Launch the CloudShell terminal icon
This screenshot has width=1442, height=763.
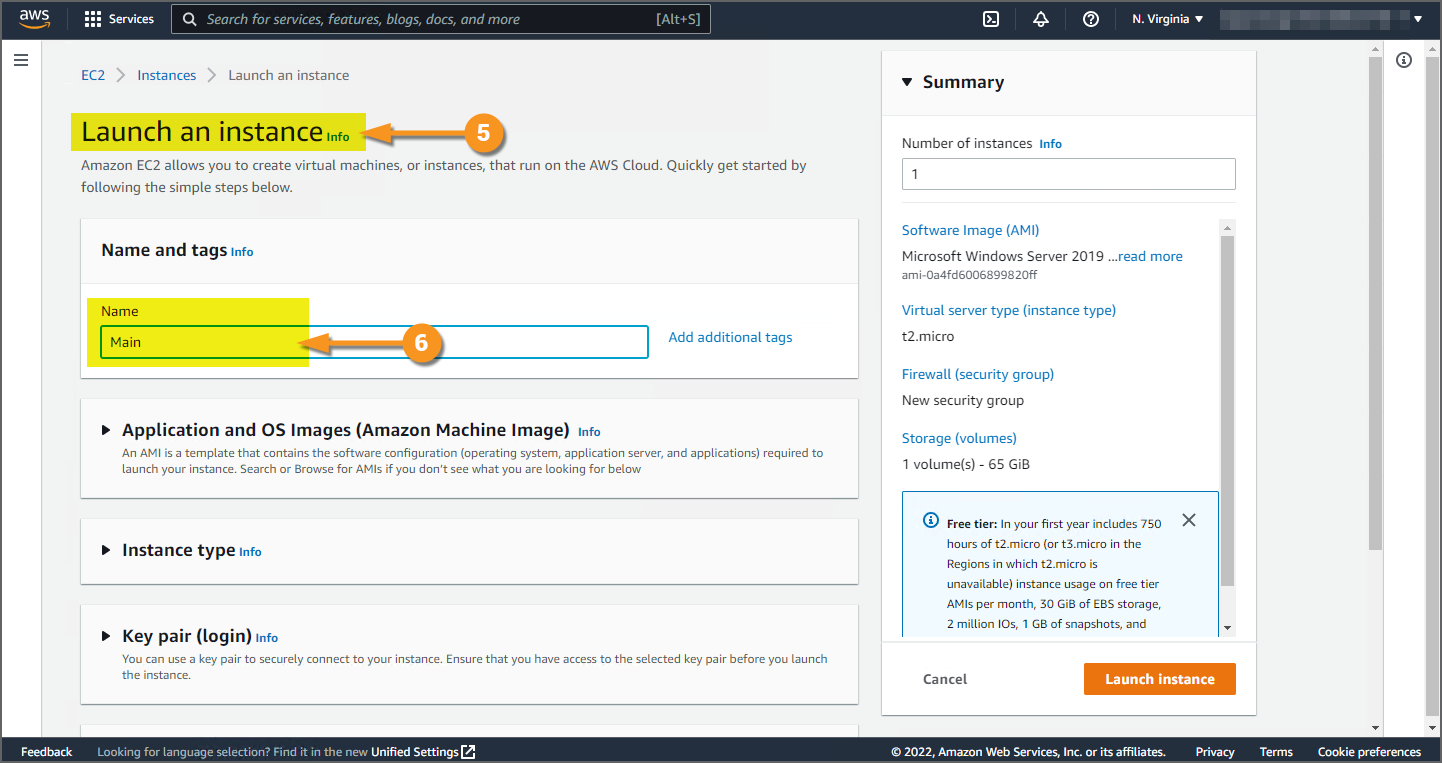[x=991, y=19]
